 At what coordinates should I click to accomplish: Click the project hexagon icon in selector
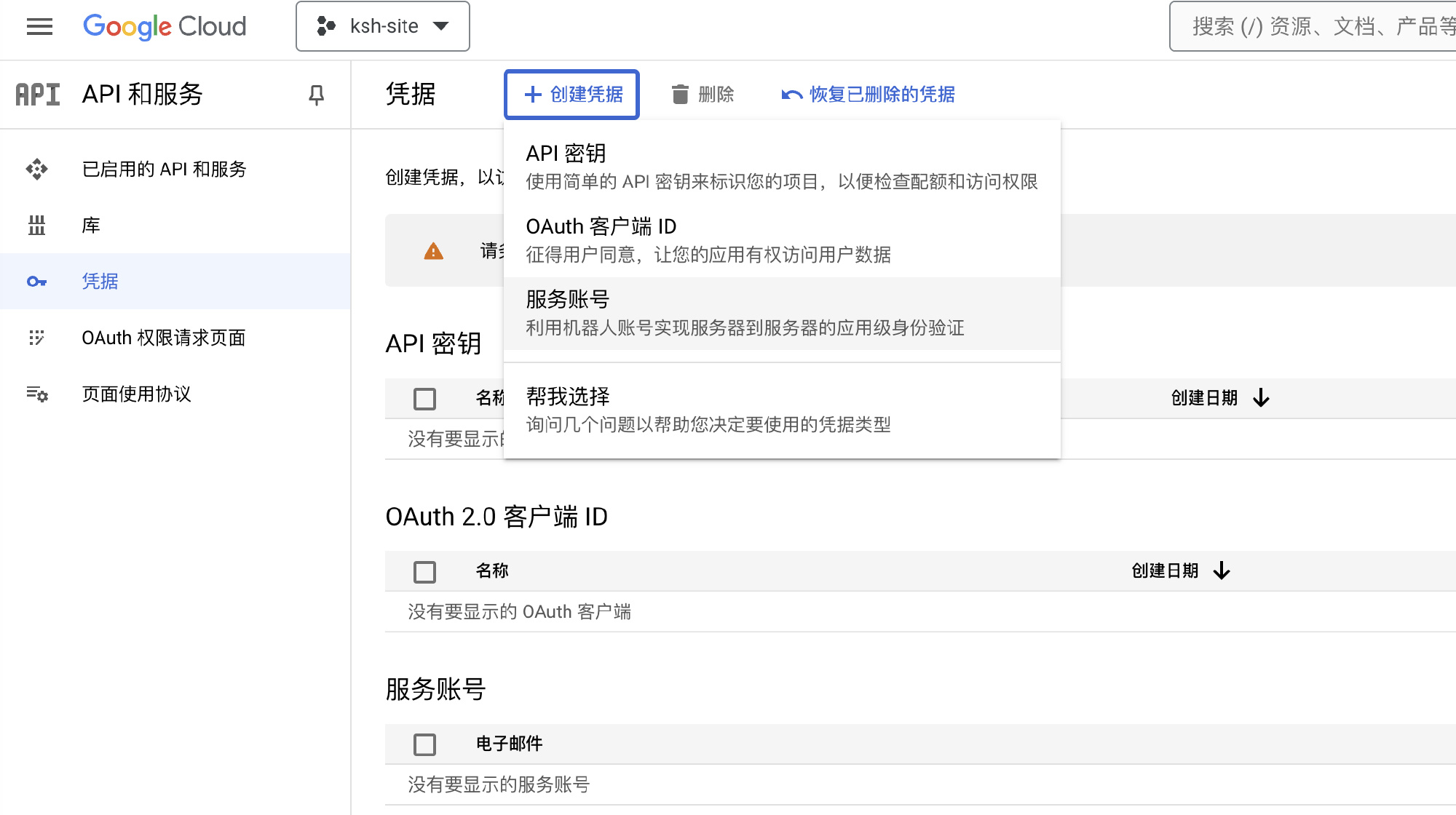click(325, 26)
